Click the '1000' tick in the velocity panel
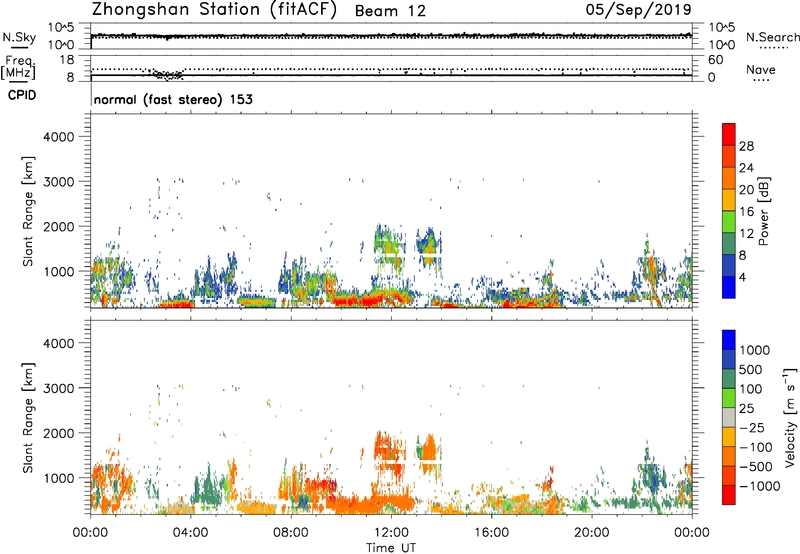800x554 pixels. click(x=59, y=478)
